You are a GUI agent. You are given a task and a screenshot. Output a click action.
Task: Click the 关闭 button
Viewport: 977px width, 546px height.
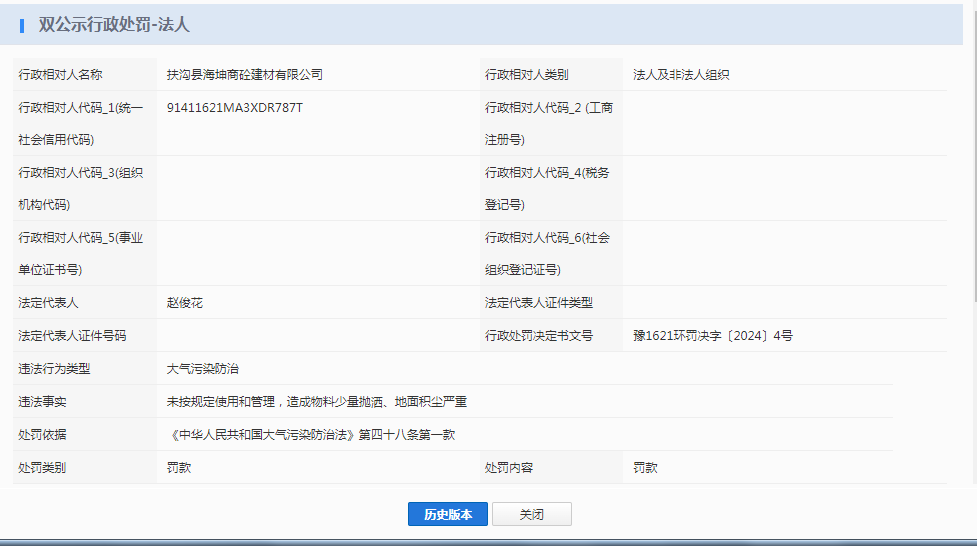(x=531, y=514)
